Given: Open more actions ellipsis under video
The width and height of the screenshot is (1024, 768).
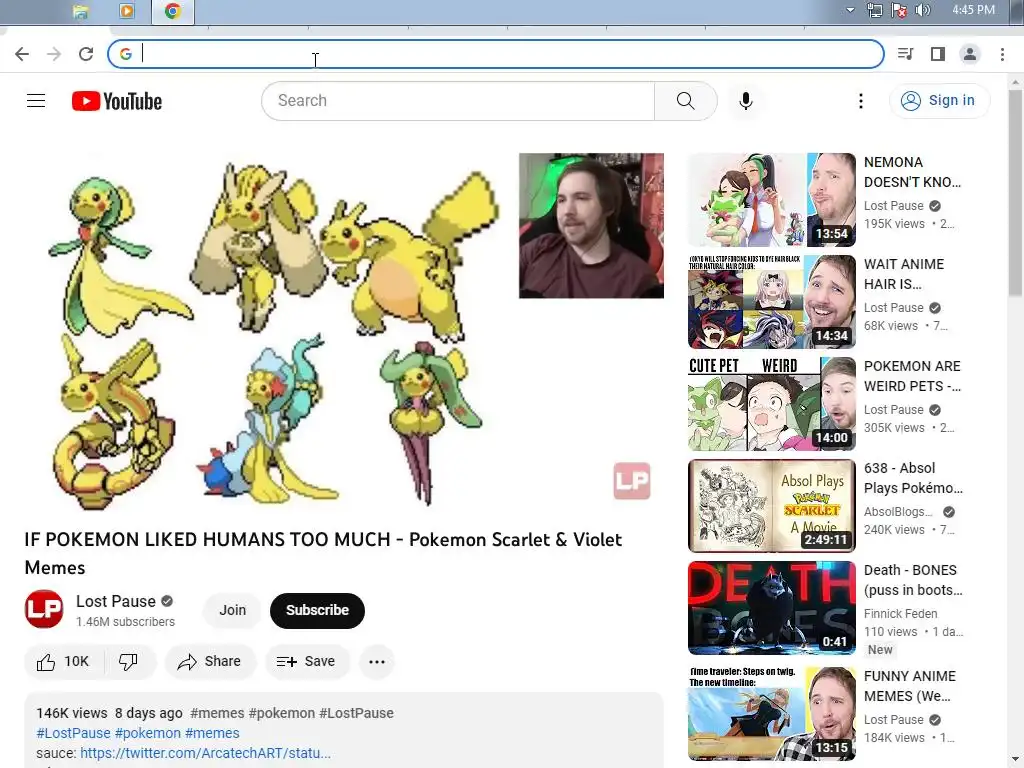Looking at the screenshot, I should pyautogui.click(x=377, y=662).
